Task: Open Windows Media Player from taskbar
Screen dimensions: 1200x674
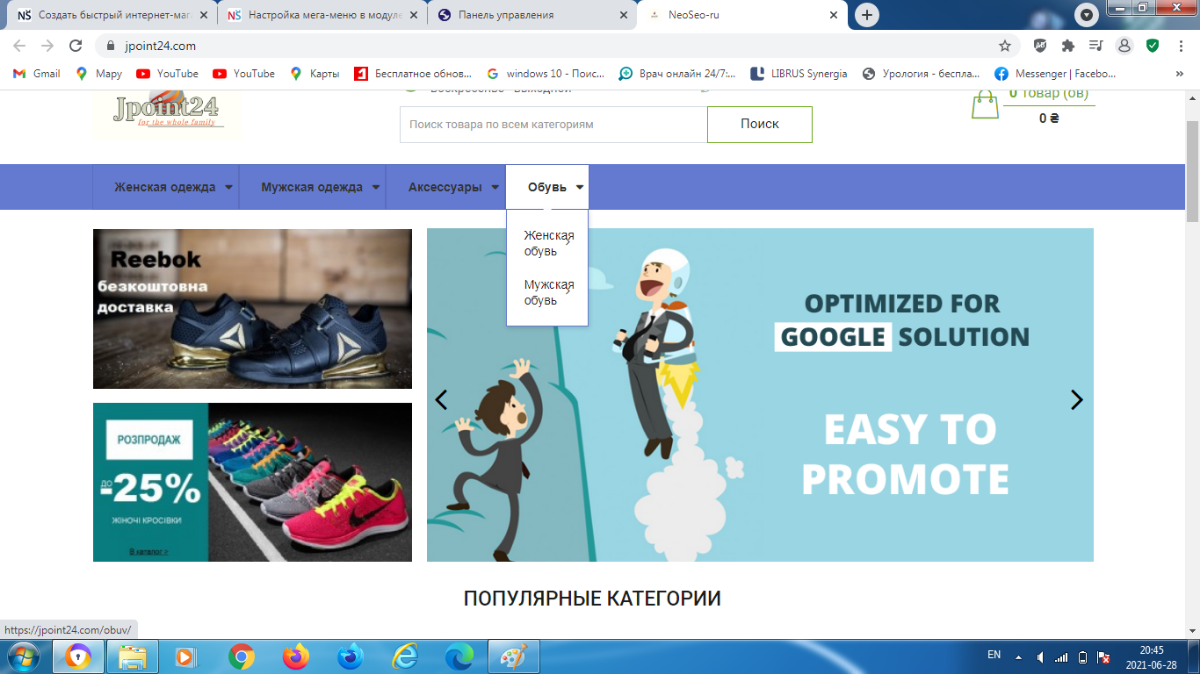Action: [186, 657]
